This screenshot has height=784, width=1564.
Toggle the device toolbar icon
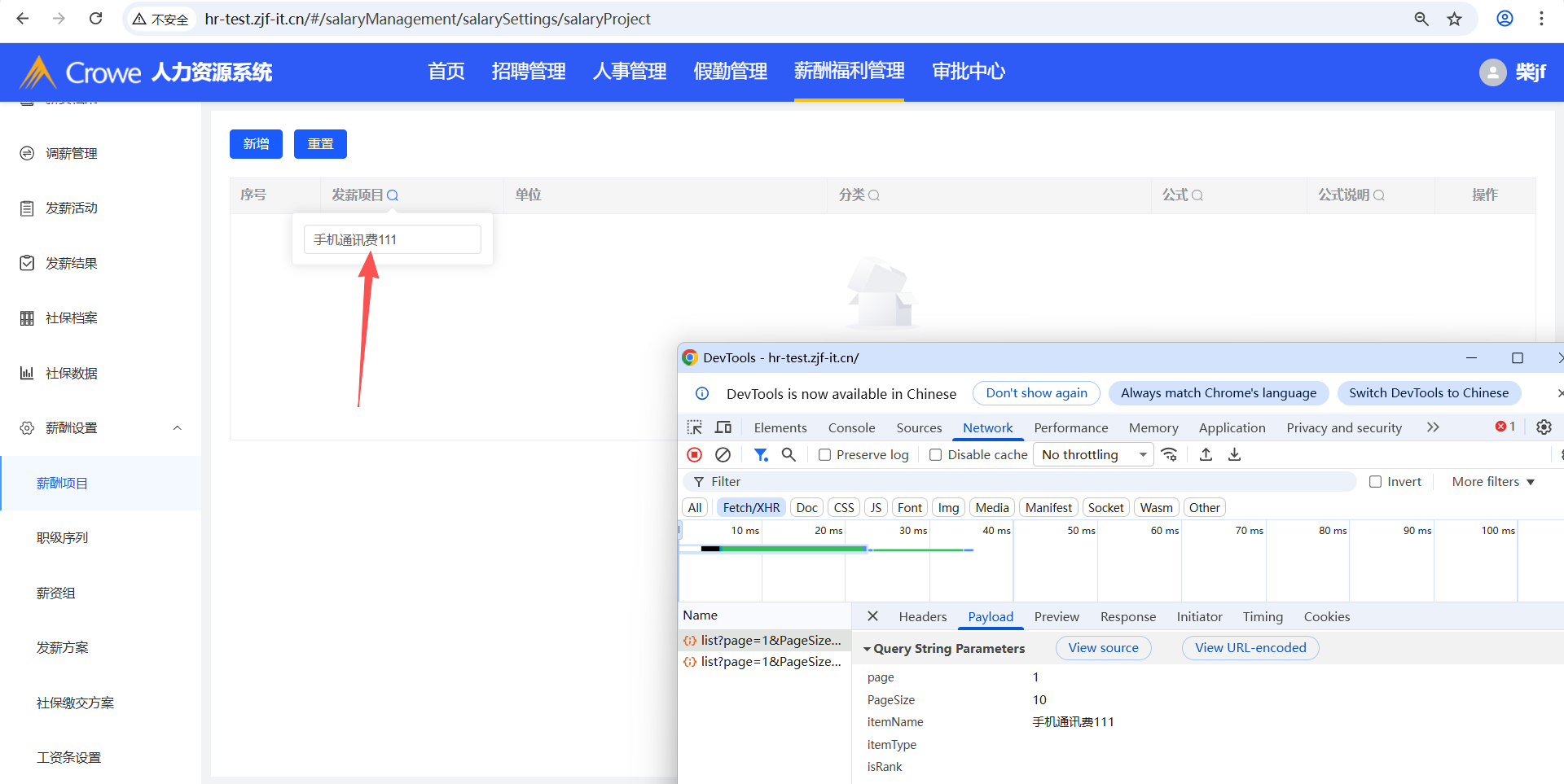point(723,427)
